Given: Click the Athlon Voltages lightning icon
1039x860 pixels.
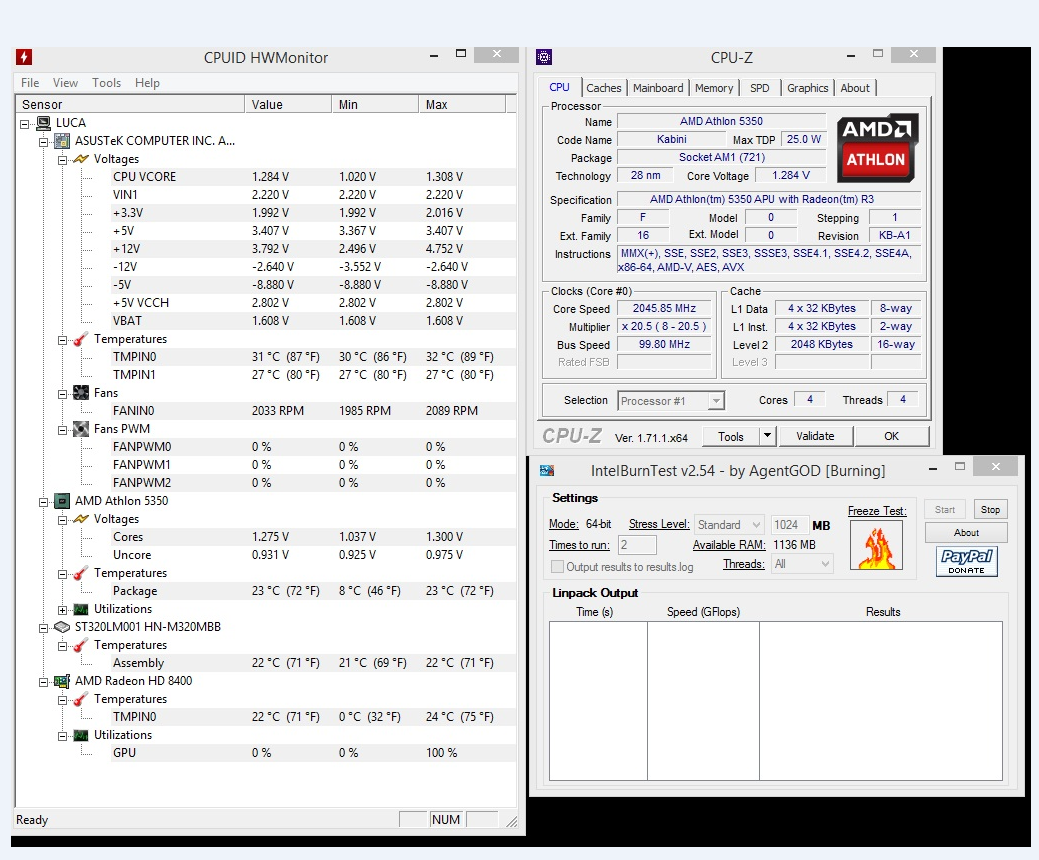Looking at the screenshot, I should point(81,519).
